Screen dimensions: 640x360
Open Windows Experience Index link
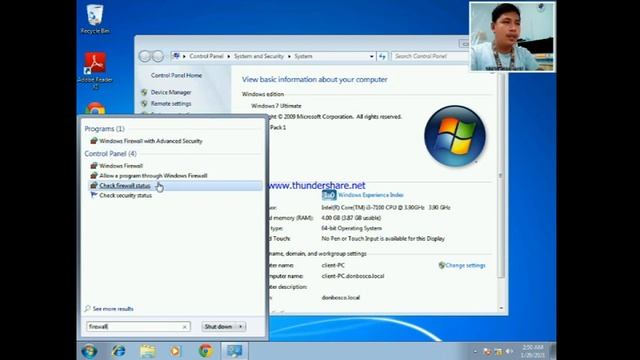371,195
